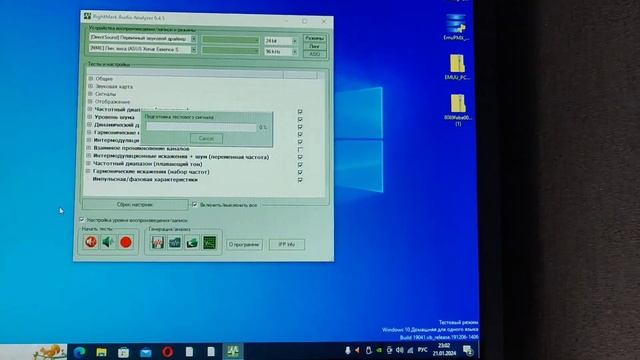
Task: Expand the Сигналы tree node
Action: pos(91,93)
